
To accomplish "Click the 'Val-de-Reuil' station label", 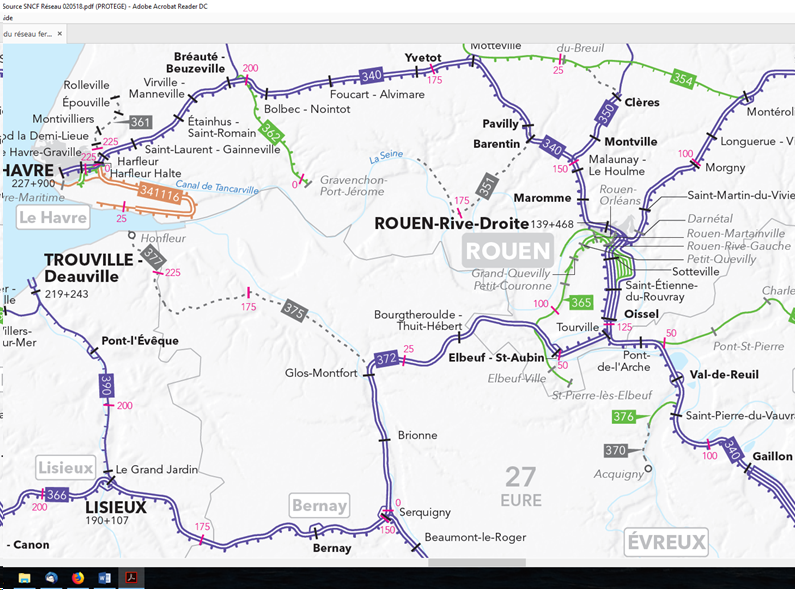I will click(724, 375).
